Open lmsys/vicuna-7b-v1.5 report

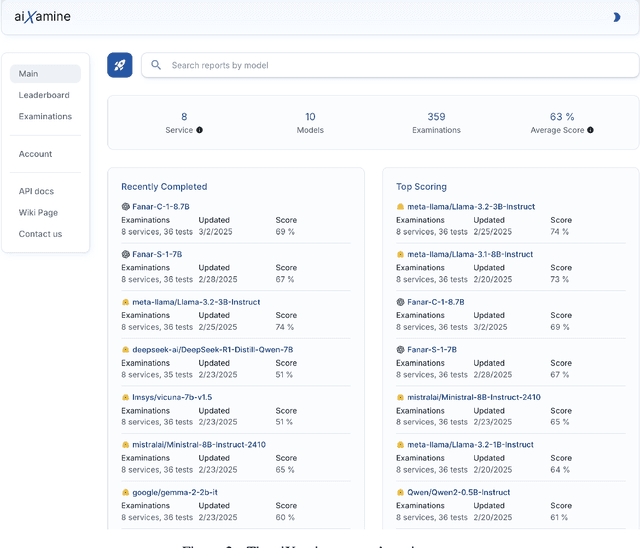coord(172,397)
